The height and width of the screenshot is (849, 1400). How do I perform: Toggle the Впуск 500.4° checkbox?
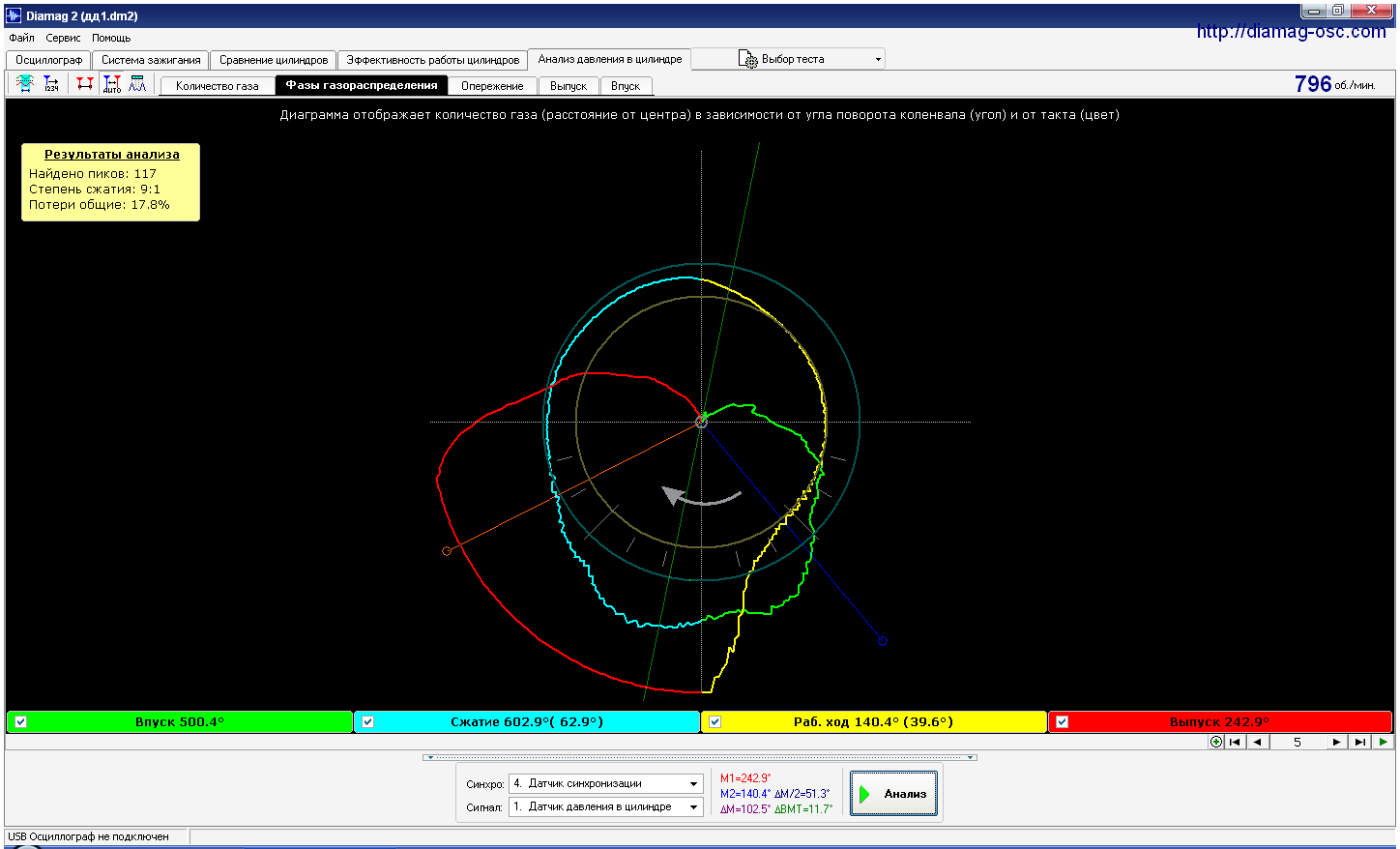(20, 721)
